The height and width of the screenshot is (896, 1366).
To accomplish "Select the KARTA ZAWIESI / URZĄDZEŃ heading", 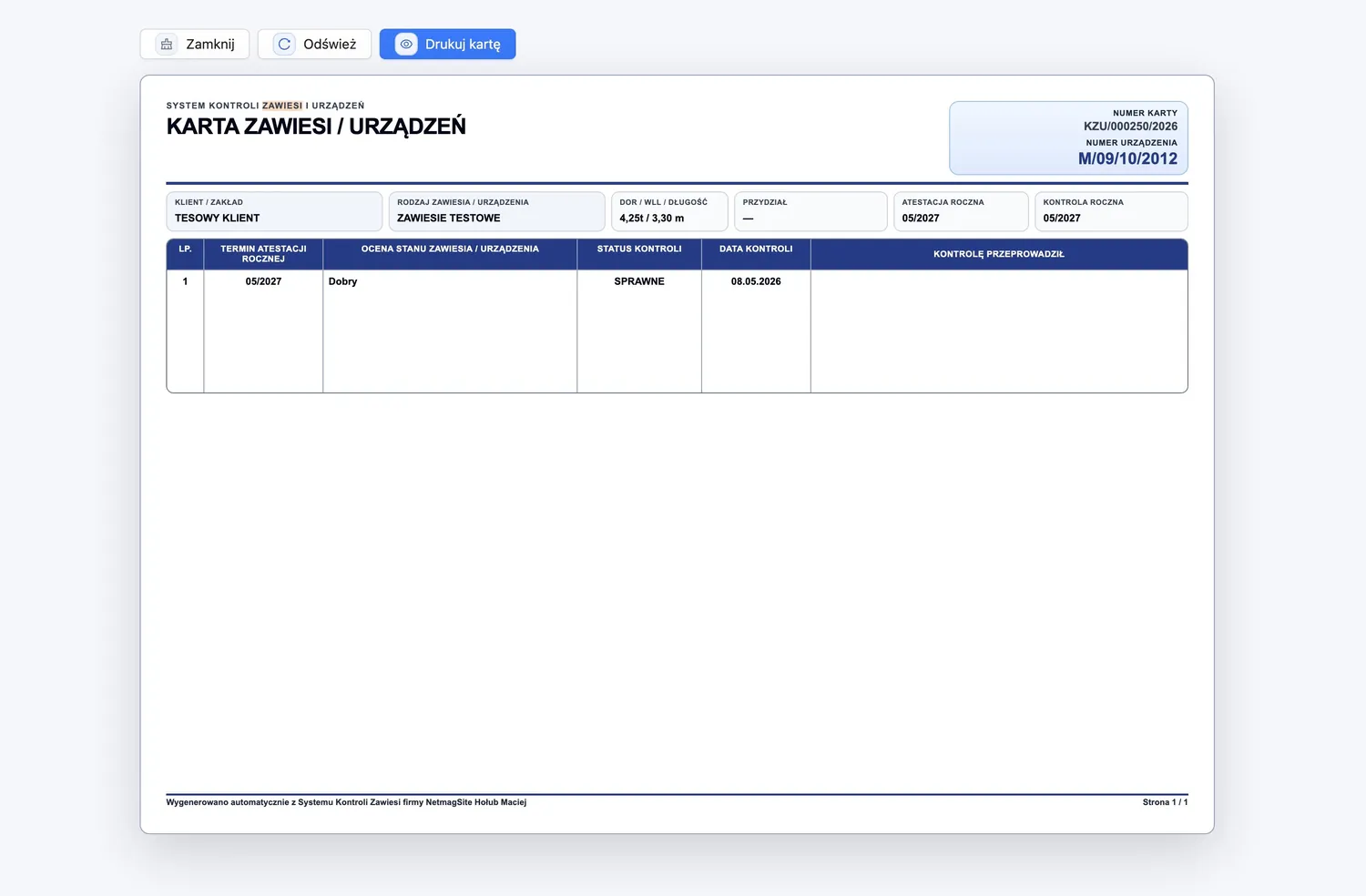I will point(316,127).
